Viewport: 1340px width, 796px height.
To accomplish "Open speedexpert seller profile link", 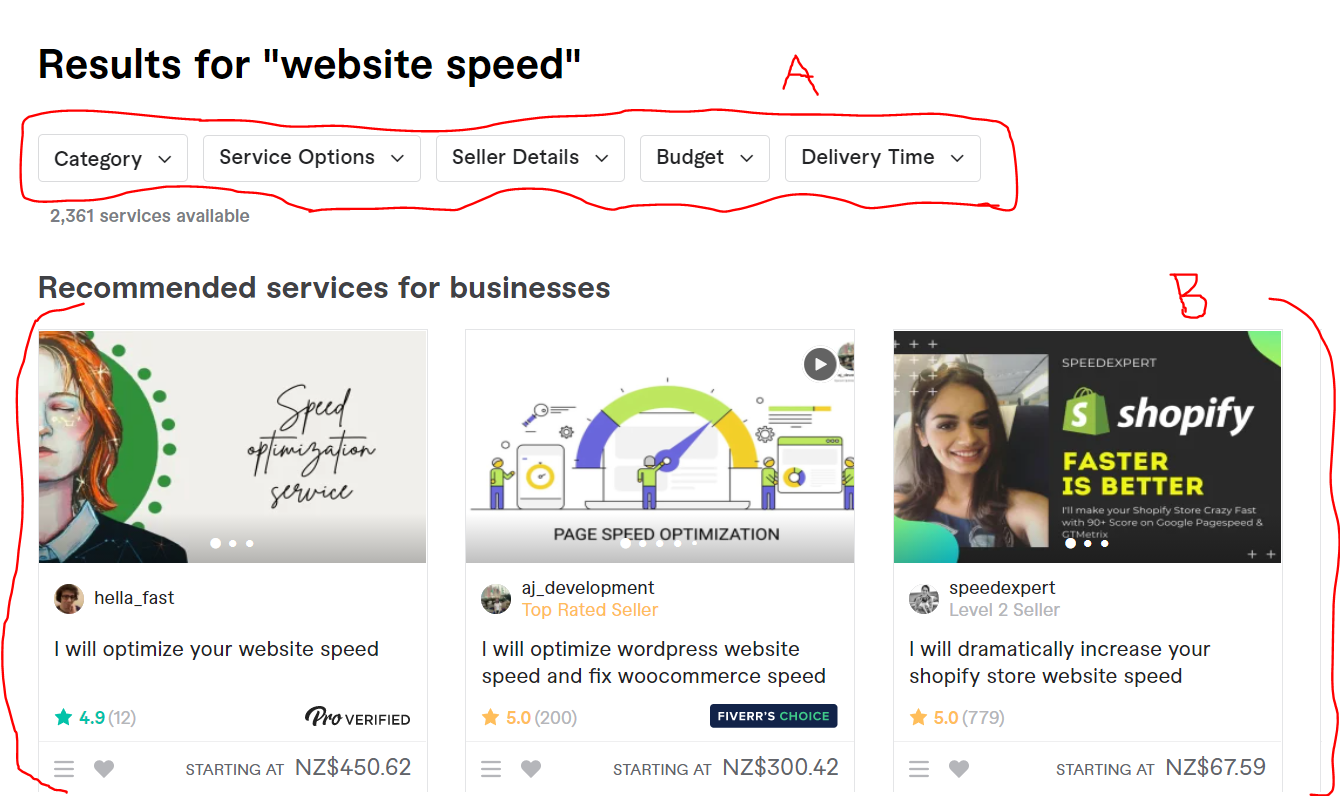I will (x=1002, y=588).
